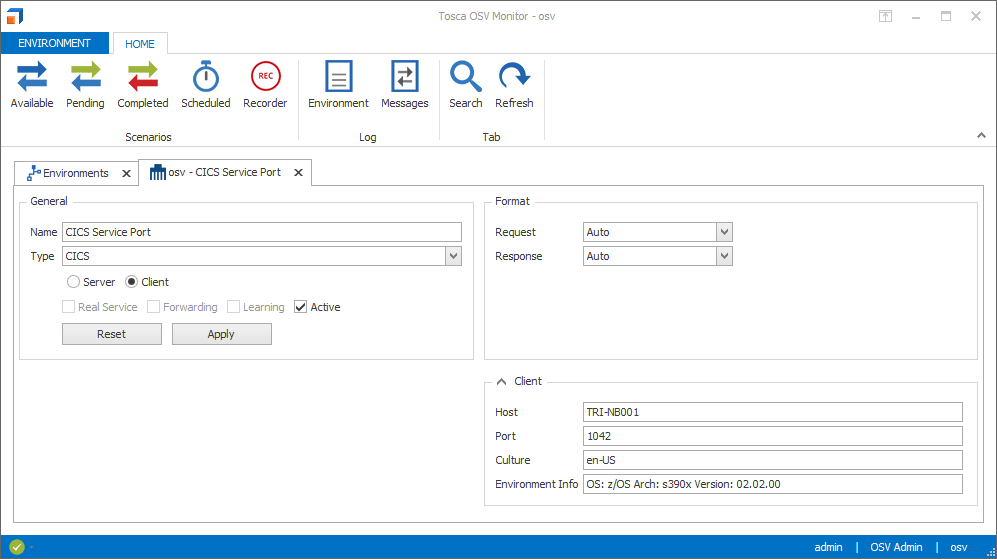Show Pending scenarios

point(85,85)
